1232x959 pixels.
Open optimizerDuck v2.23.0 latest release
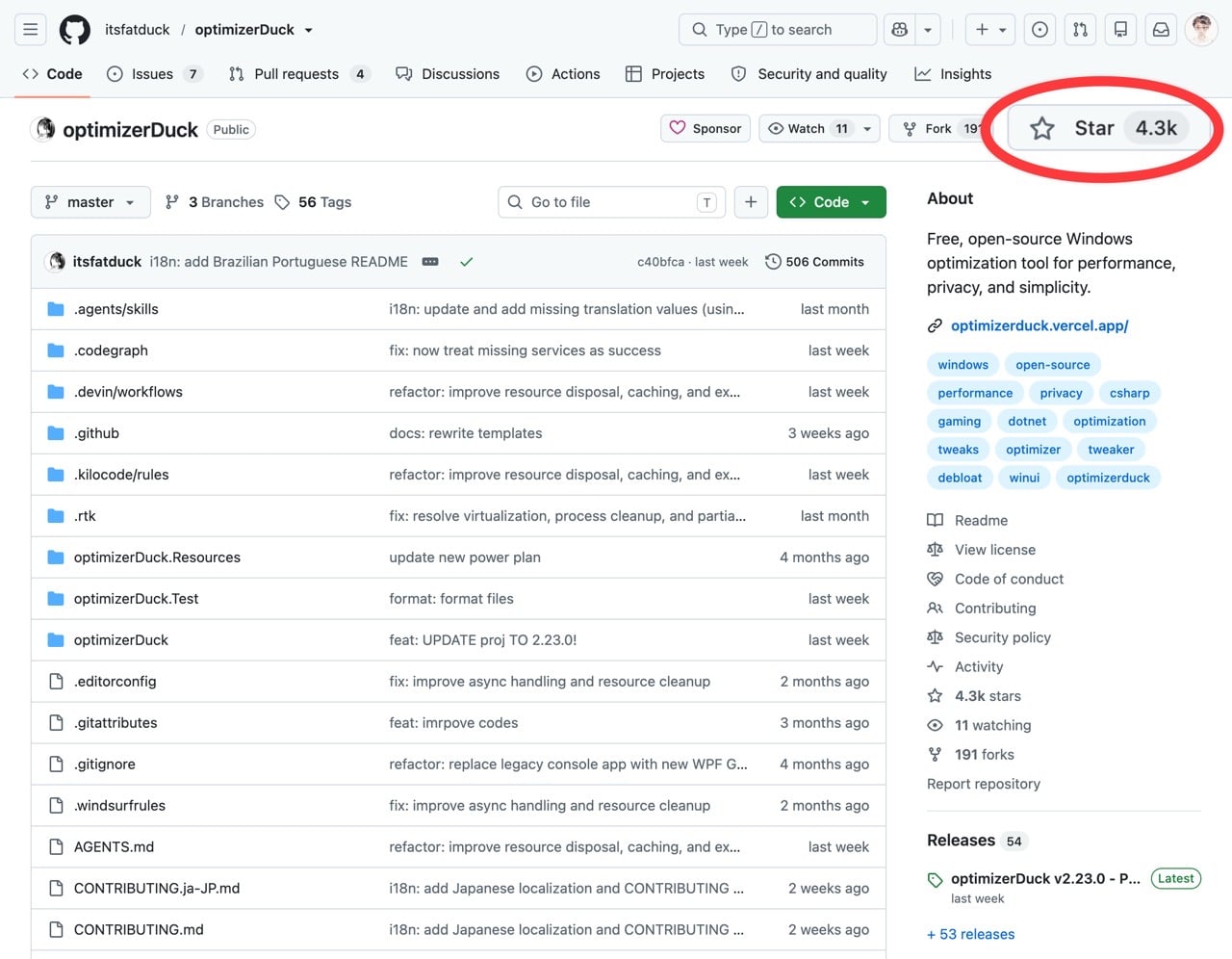point(1045,879)
